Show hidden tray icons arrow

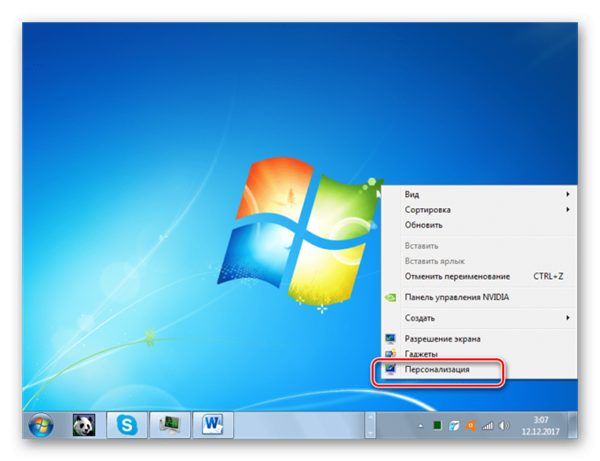[x=420, y=426]
